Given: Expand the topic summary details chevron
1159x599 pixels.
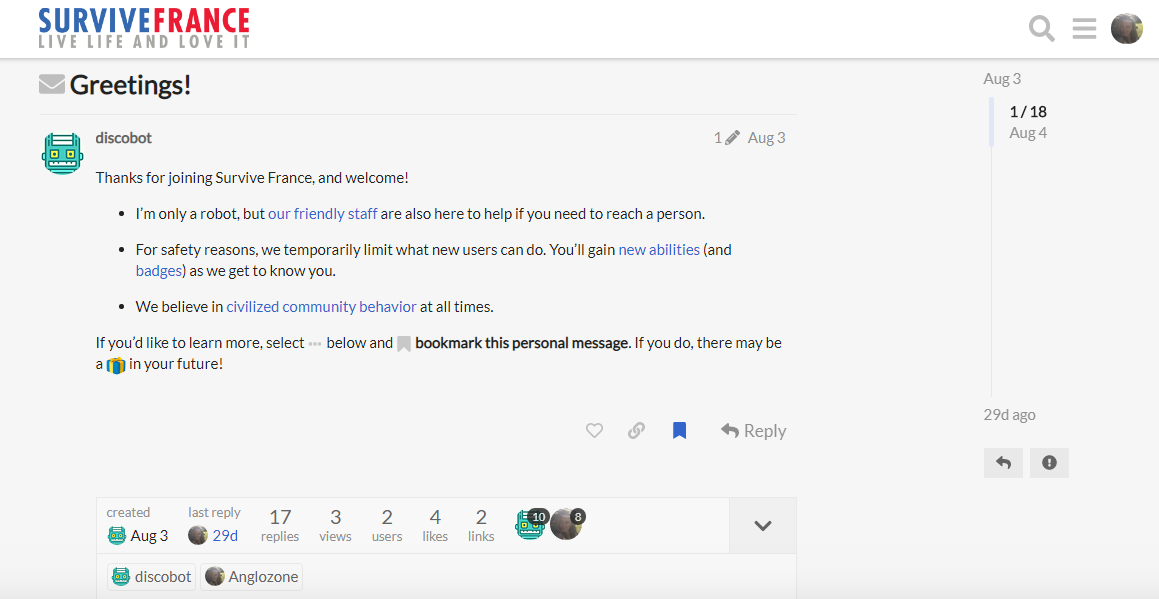Looking at the screenshot, I should pyautogui.click(x=762, y=526).
